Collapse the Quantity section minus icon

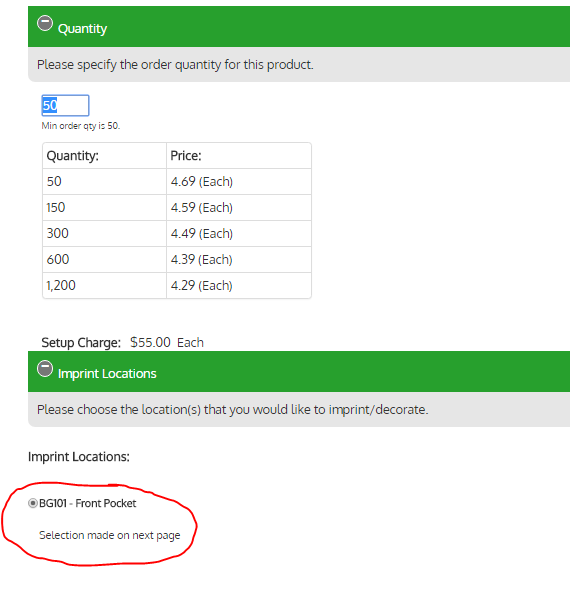(45, 23)
